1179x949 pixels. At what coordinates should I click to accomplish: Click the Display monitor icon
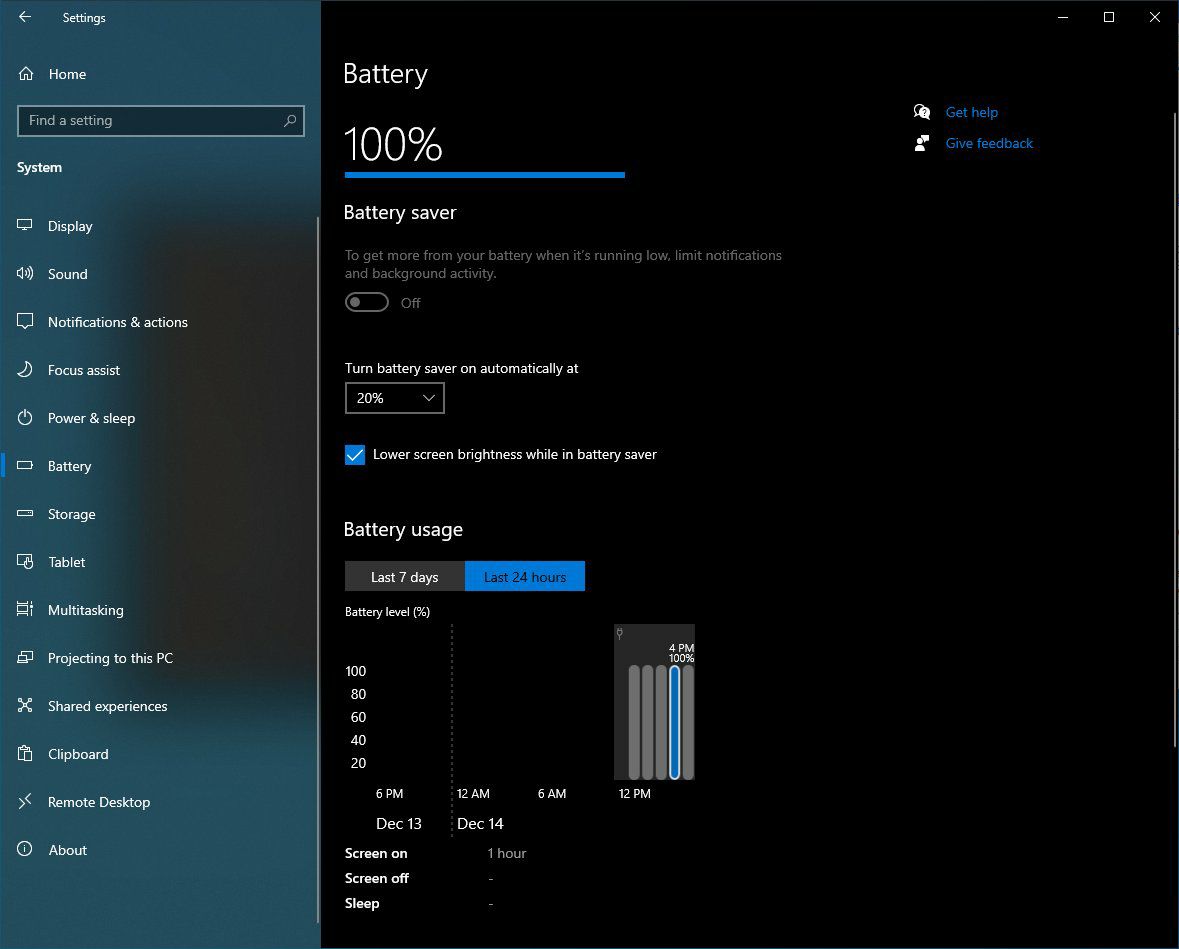pos(25,226)
